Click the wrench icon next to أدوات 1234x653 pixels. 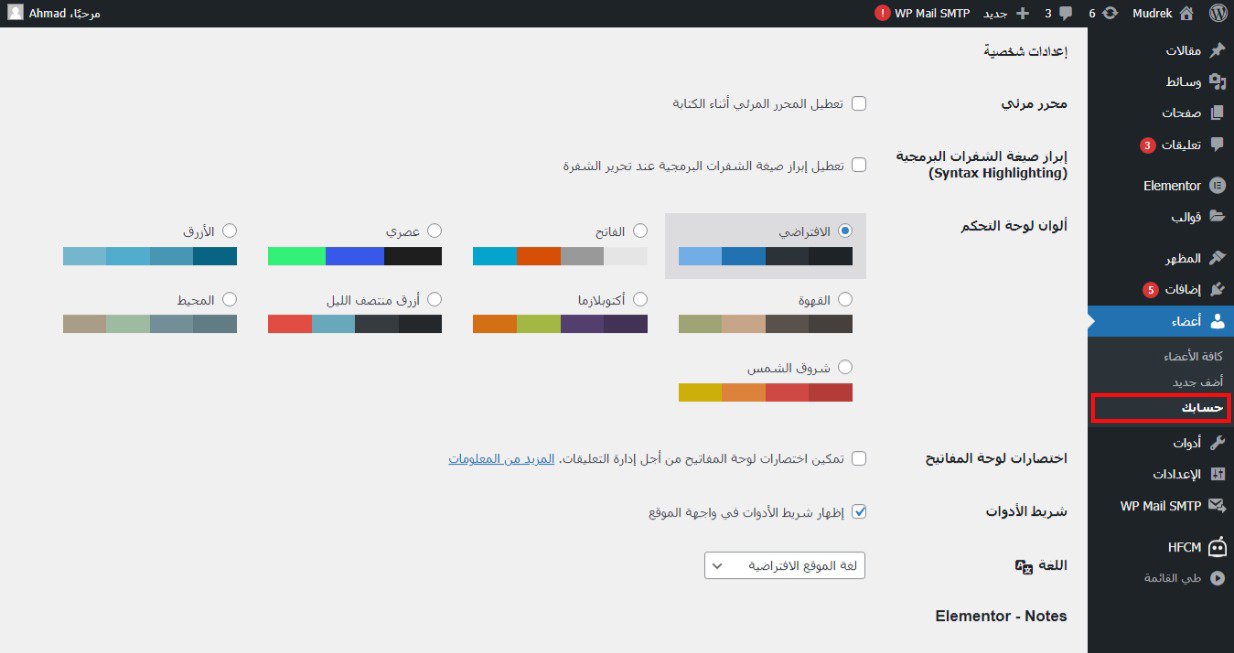(1217, 442)
